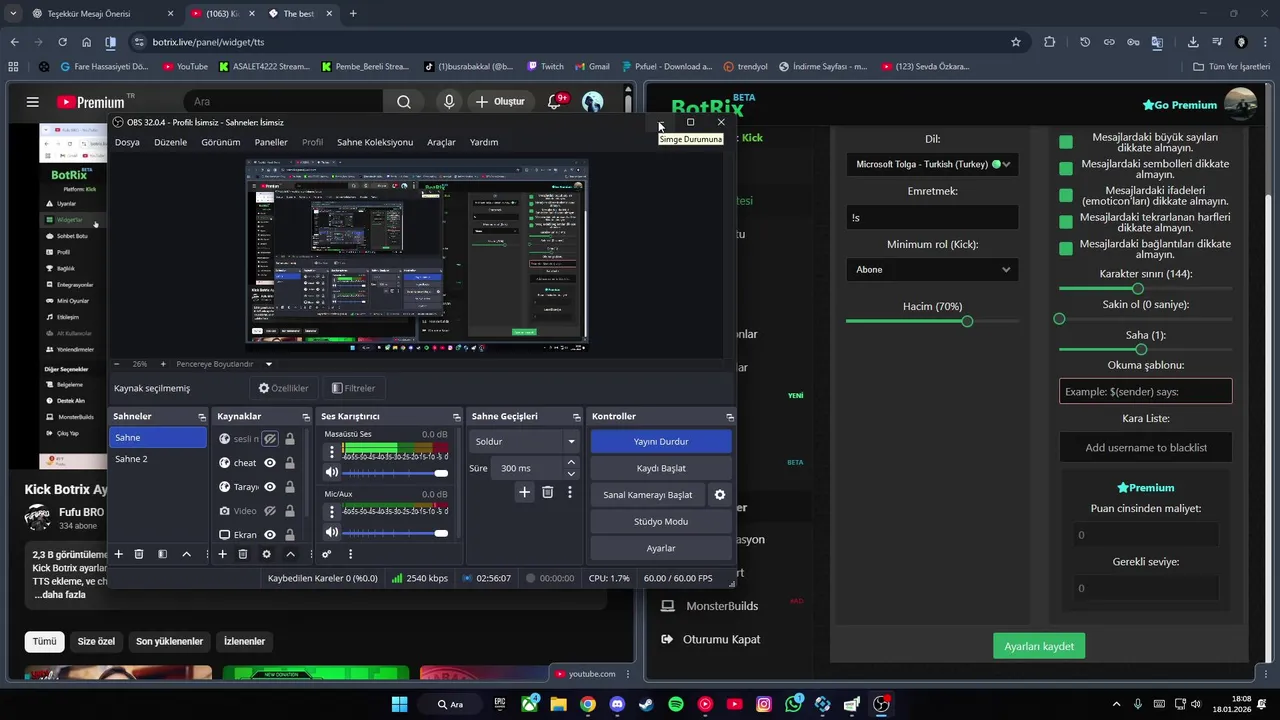Mute Mic/Aux speaker icon

pyautogui.click(x=332, y=533)
